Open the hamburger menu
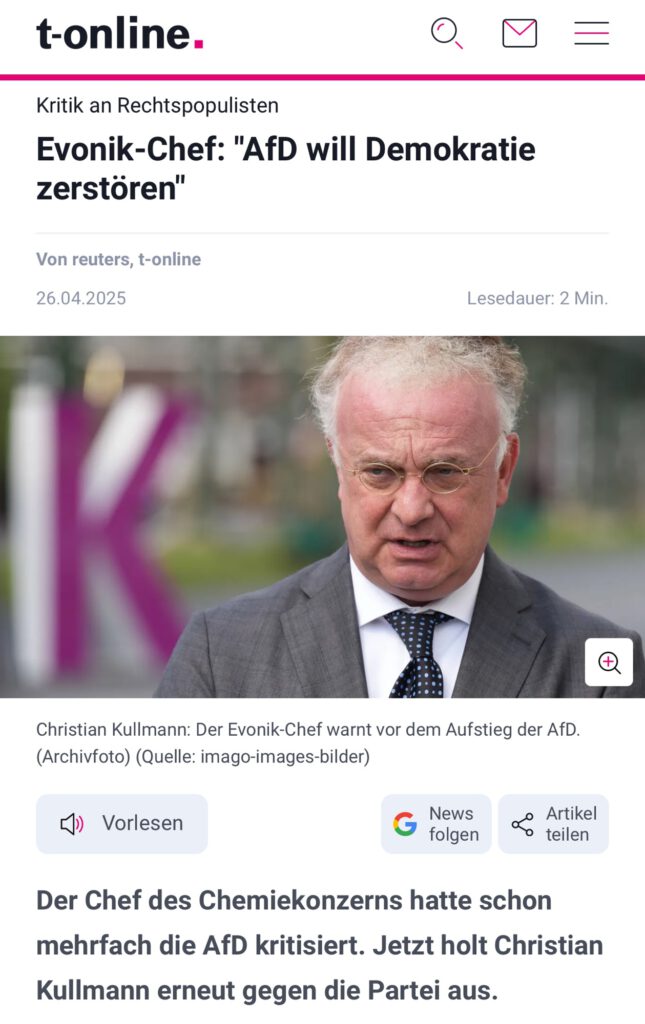The image size is (645, 1024). coord(591,33)
